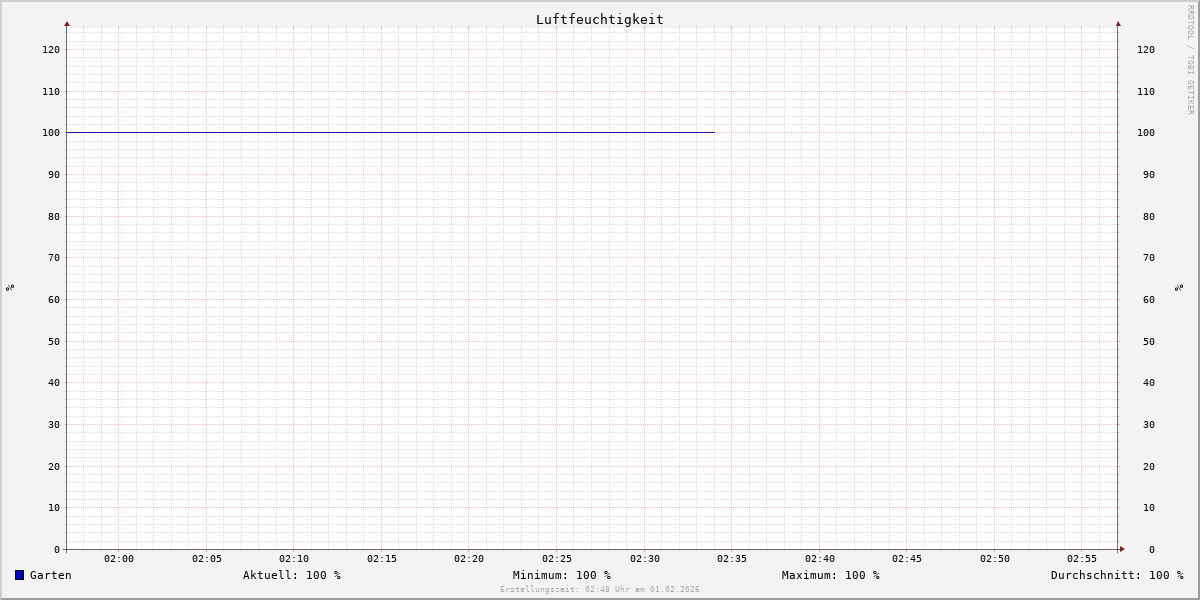Click the right end of blue humidity line
This screenshot has height=600, width=1200.
point(714,132)
